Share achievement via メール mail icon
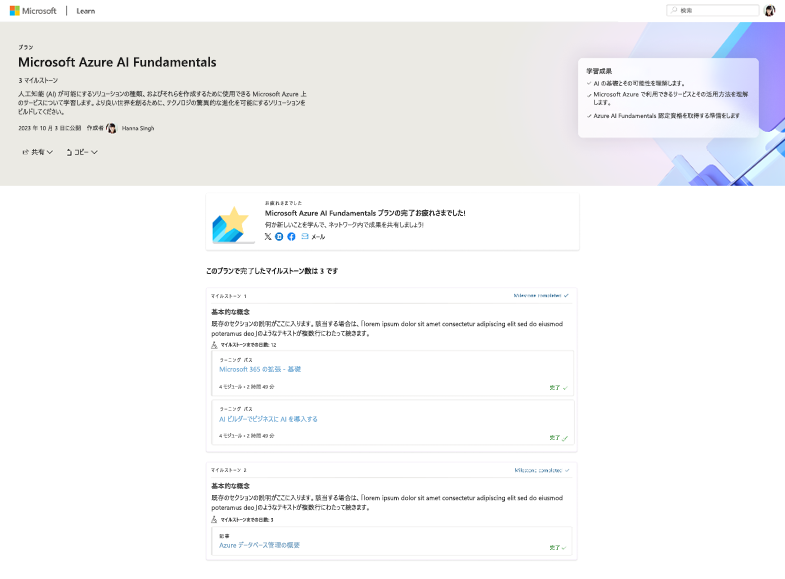This screenshot has width=785, height=579. (313, 237)
